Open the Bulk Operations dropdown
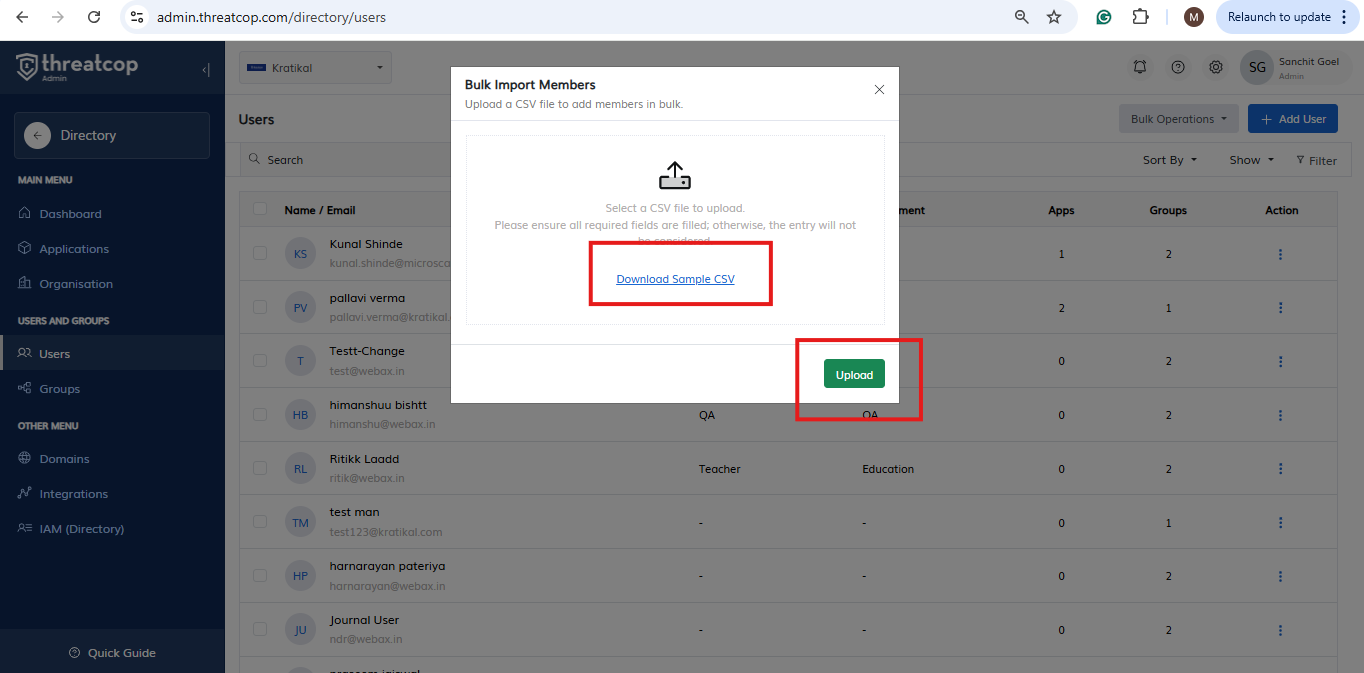This screenshot has height=673, width=1364. pos(1178,119)
